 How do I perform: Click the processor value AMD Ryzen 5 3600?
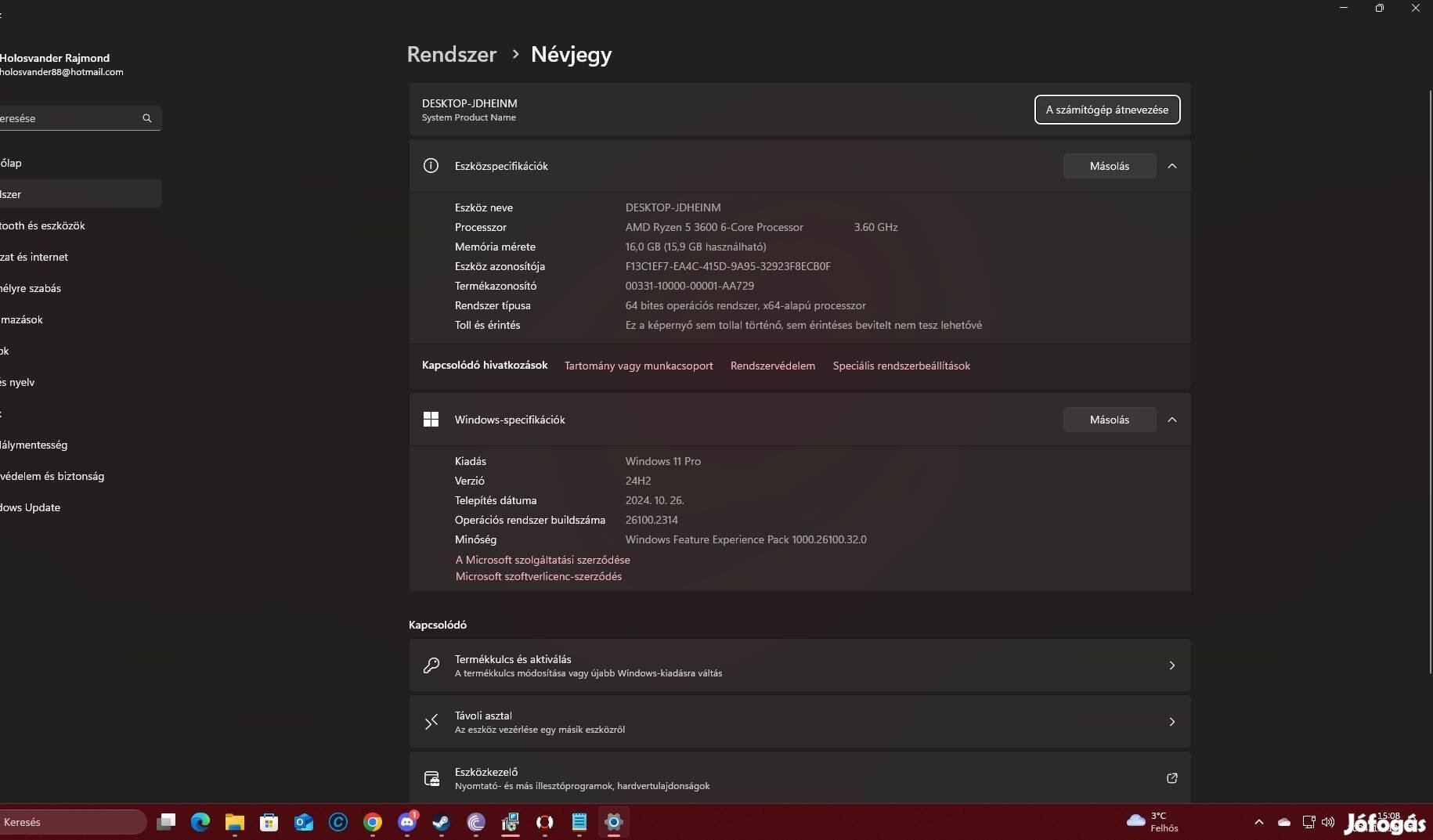[x=714, y=227]
